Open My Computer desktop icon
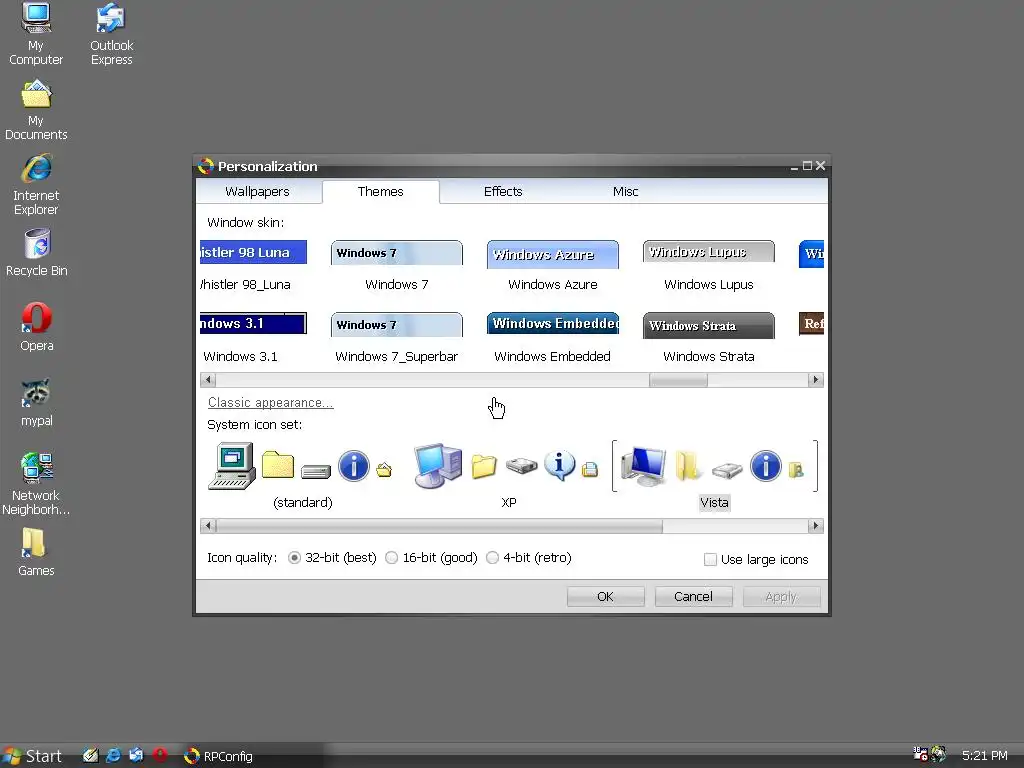The width and height of the screenshot is (1024, 768). [36, 33]
